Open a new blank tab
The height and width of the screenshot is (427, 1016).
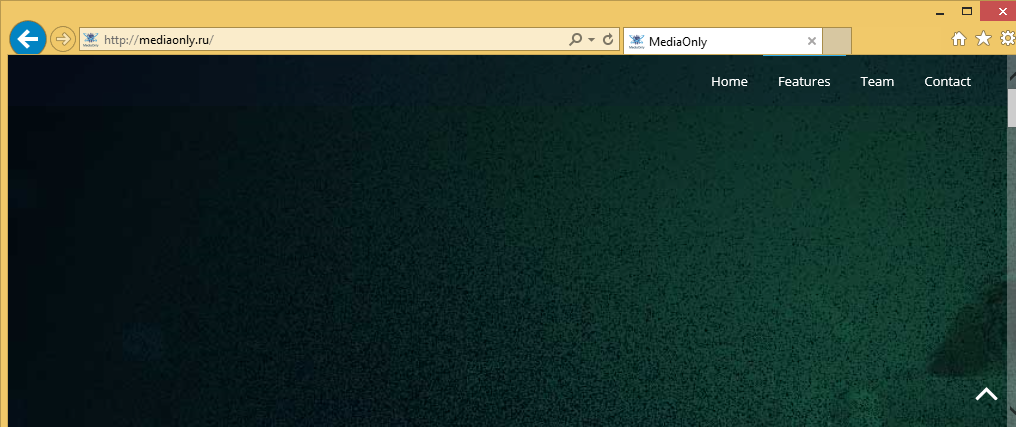(837, 41)
